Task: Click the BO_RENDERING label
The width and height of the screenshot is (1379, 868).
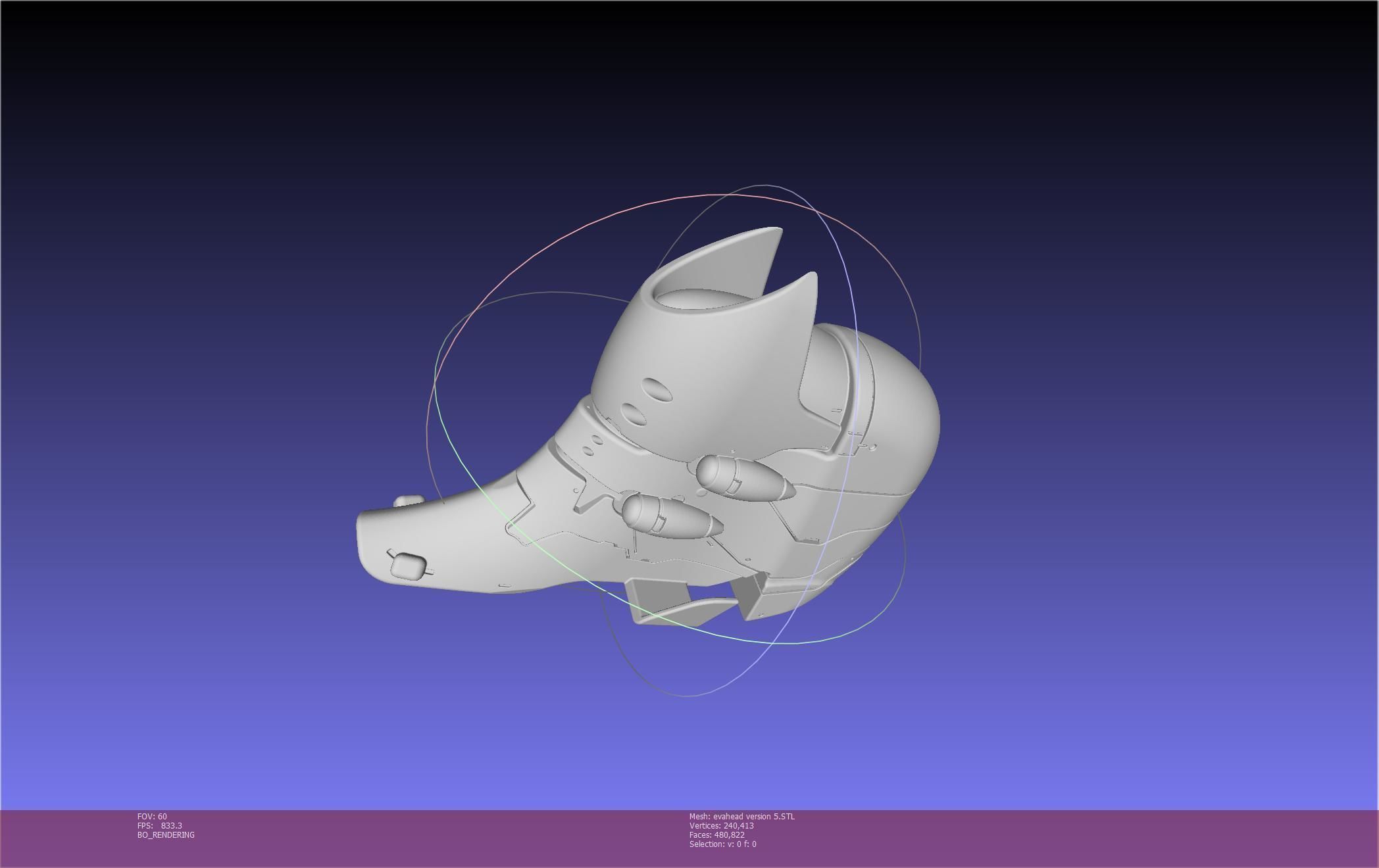Action: 166,834
